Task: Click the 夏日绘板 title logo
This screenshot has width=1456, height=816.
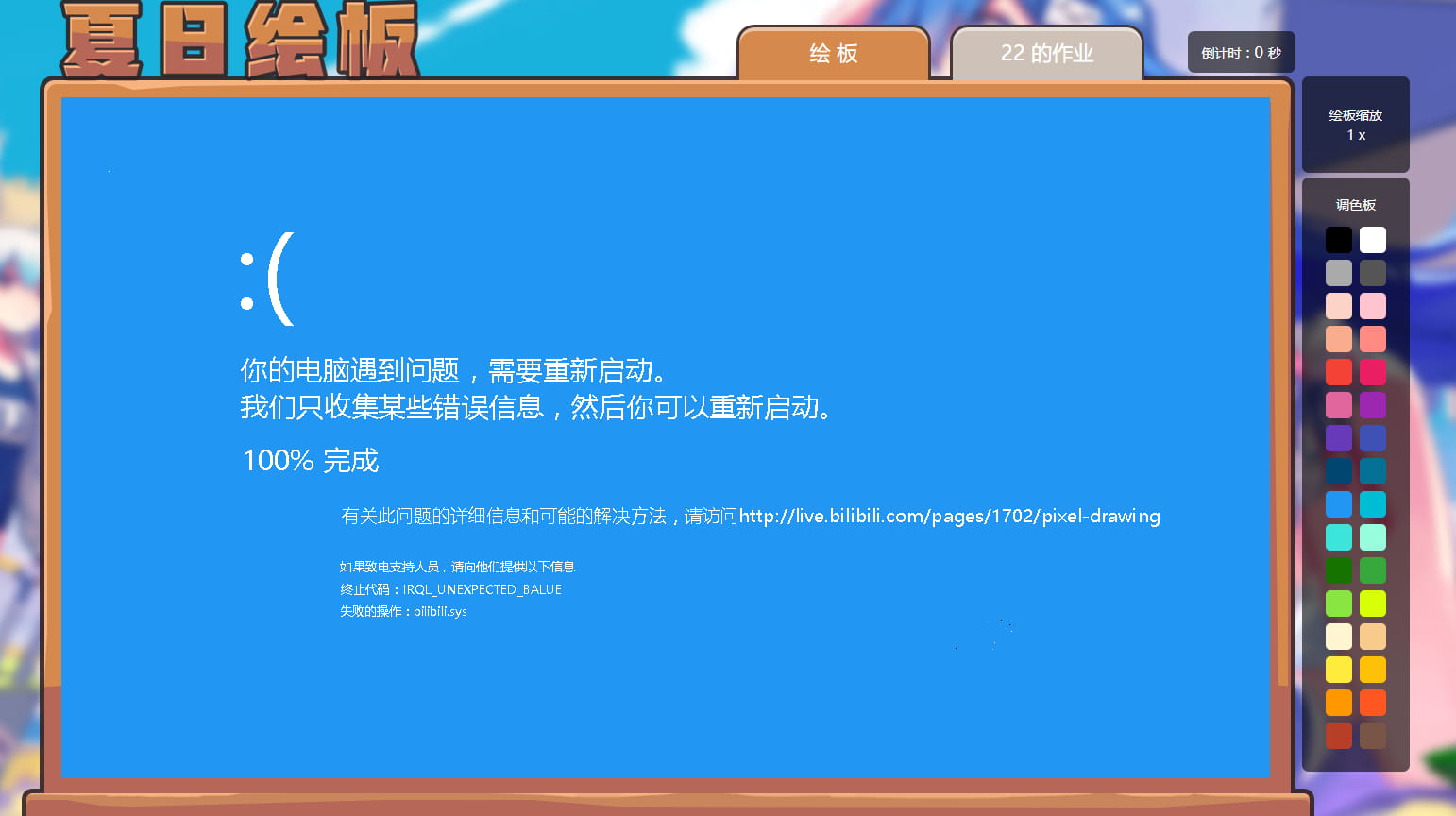Action: point(241,40)
